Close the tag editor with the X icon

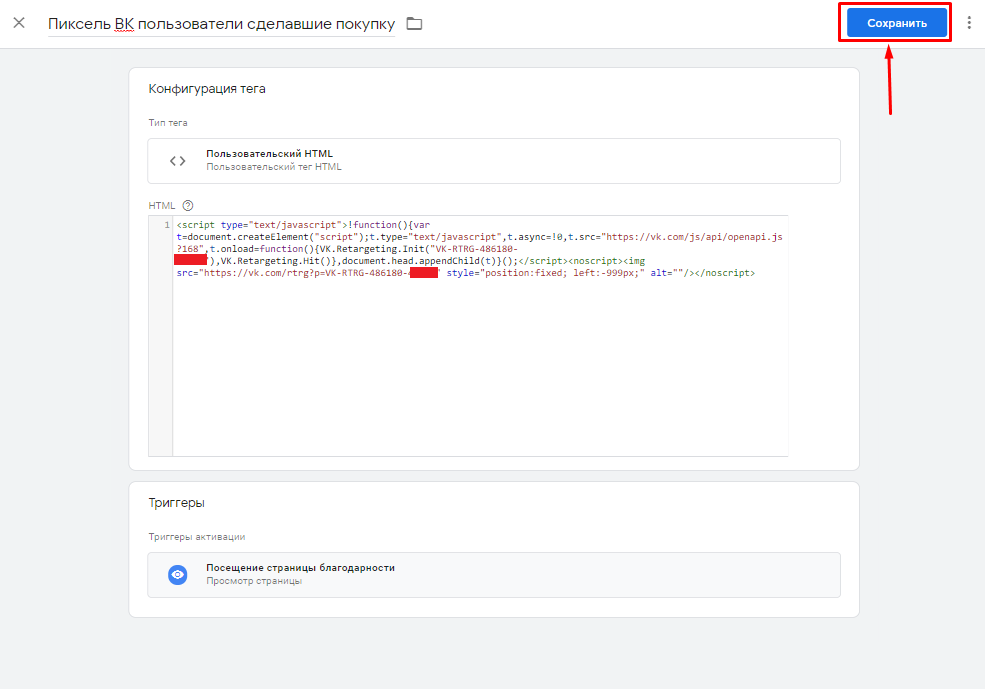(19, 22)
